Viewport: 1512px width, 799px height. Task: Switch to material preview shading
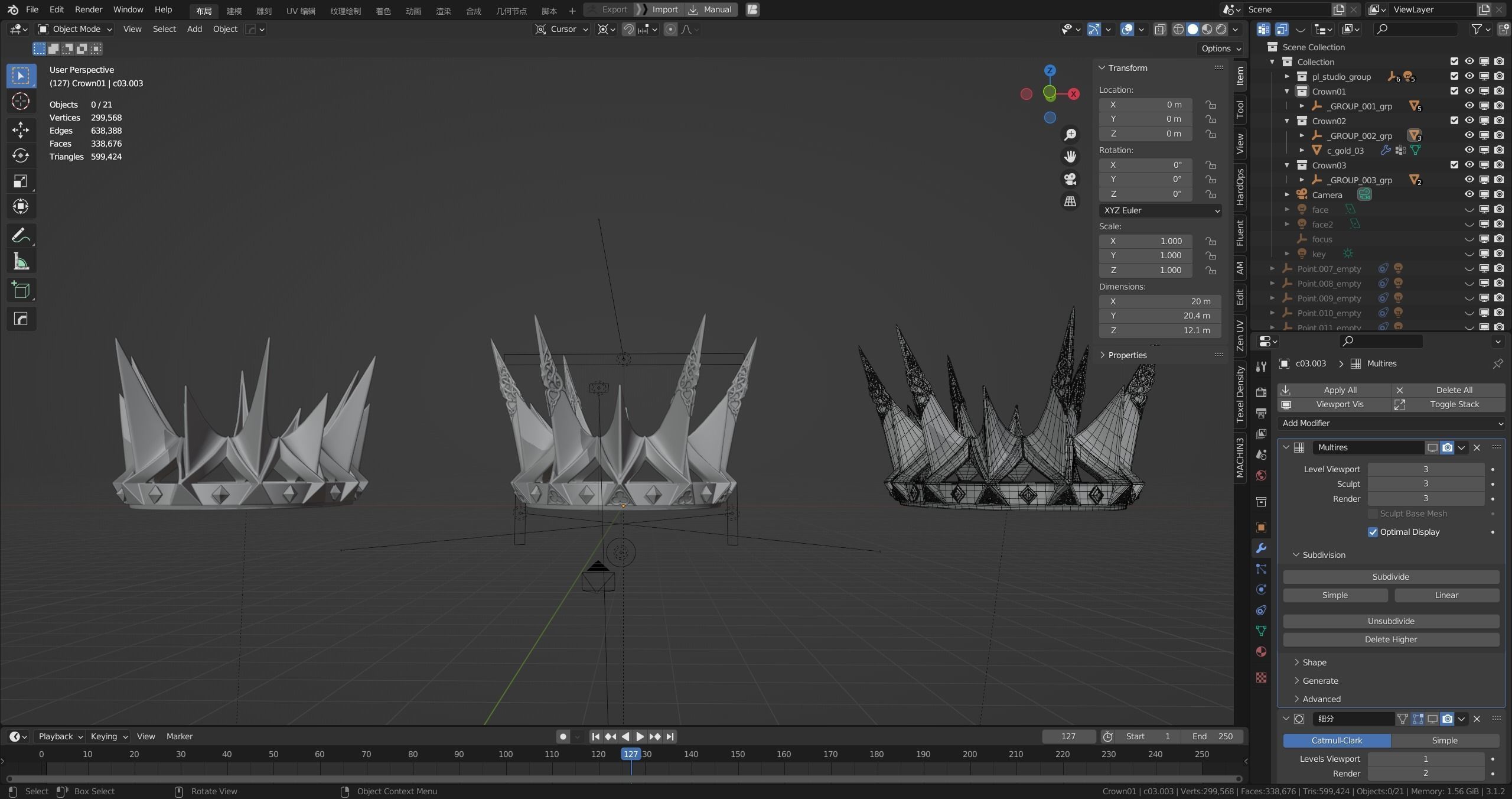(1207, 29)
